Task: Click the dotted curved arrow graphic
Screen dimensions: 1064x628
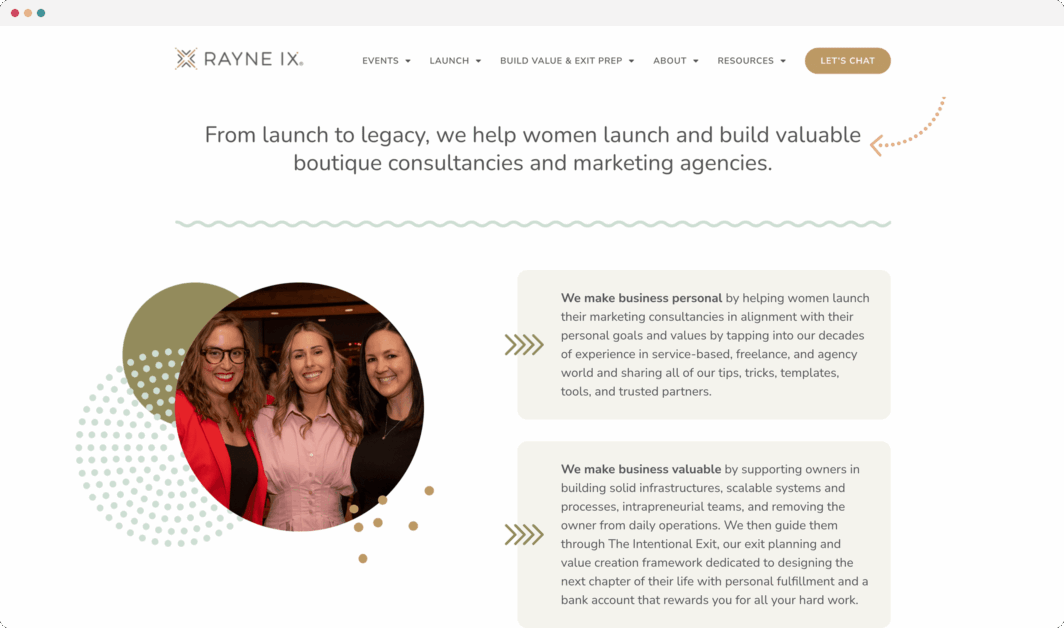Action: (x=907, y=126)
